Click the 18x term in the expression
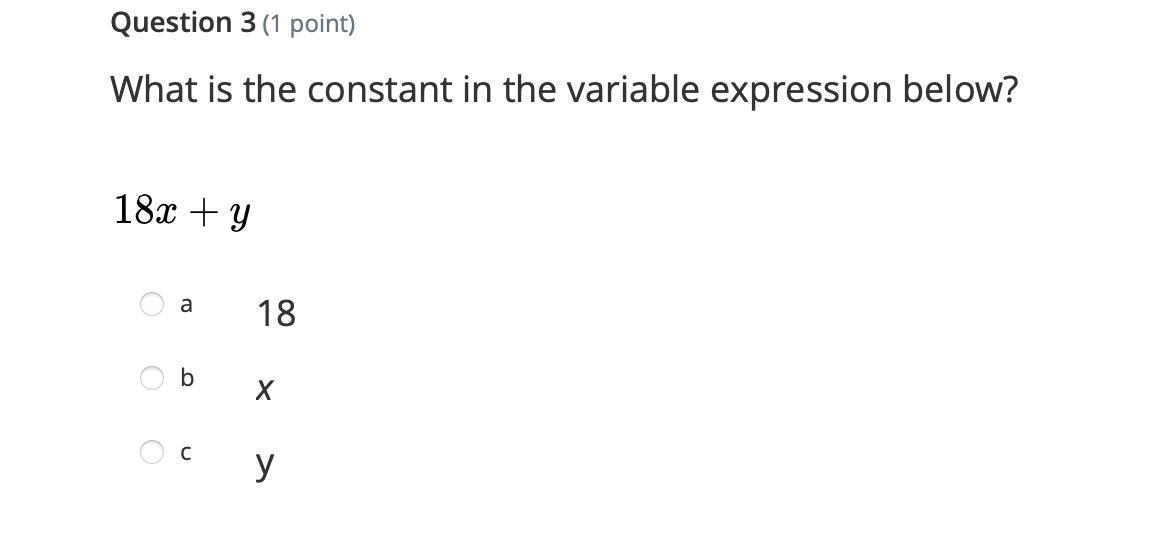1150x542 pixels. pyautogui.click(x=146, y=210)
